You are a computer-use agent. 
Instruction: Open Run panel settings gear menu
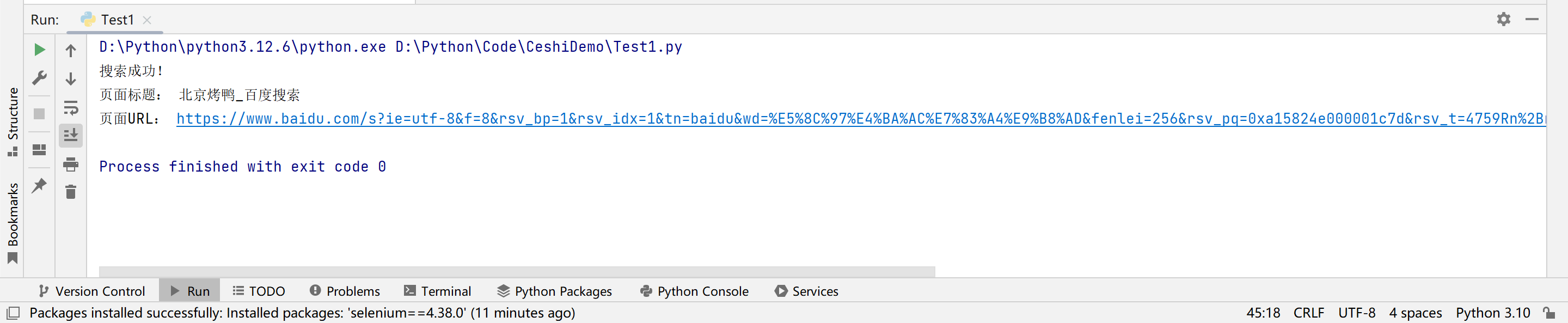pyautogui.click(x=1503, y=20)
